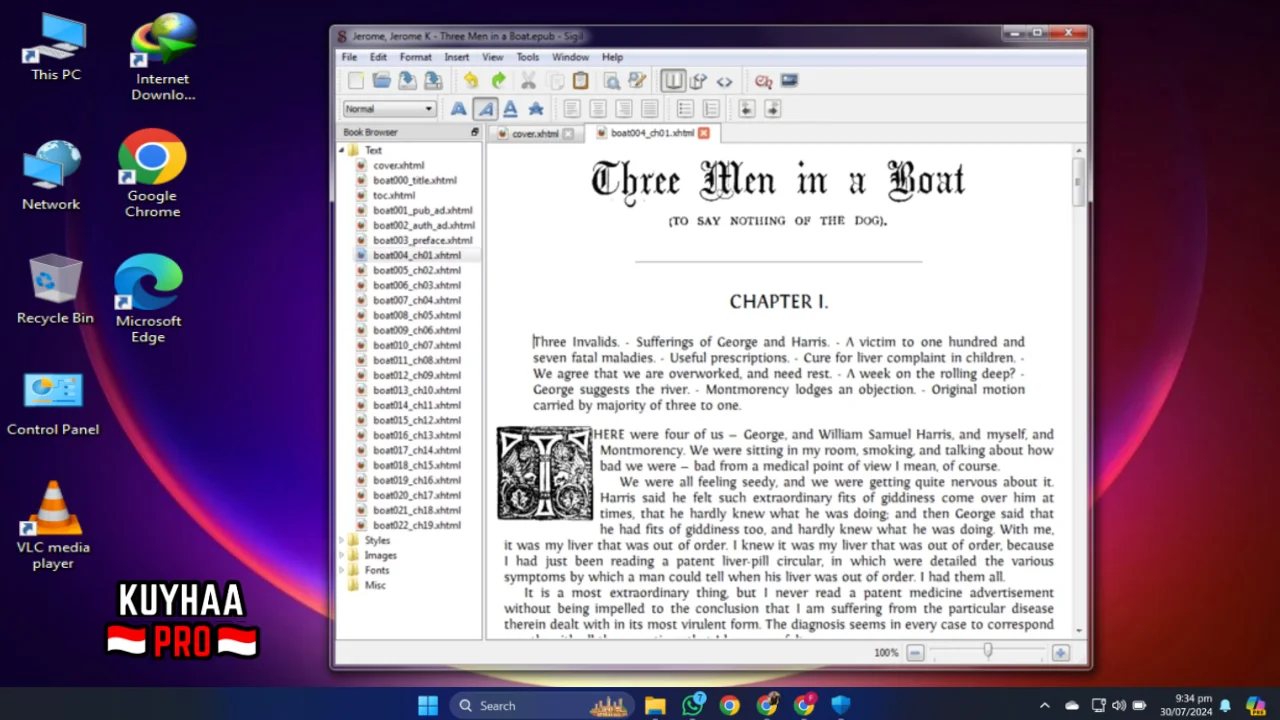The height and width of the screenshot is (720, 1280).
Task: Switch to Book View icon
Action: coord(673,81)
